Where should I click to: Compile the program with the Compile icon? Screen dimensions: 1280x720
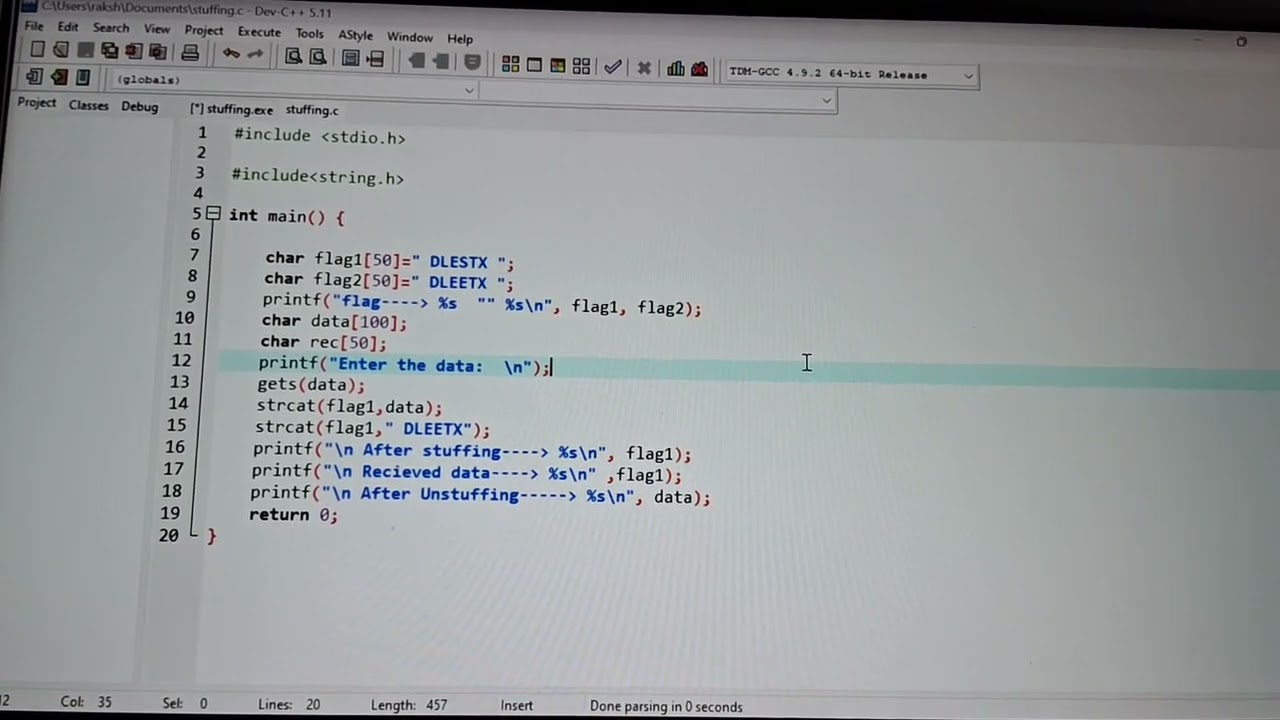[x=510, y=65]
